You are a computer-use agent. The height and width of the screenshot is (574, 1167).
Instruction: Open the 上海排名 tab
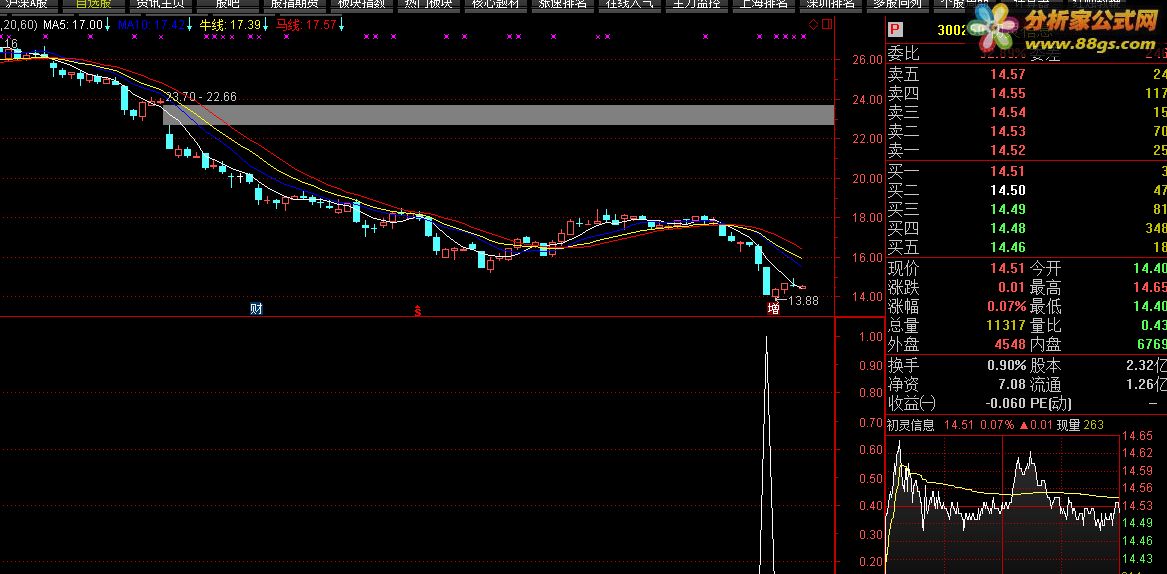pos(764,4)
